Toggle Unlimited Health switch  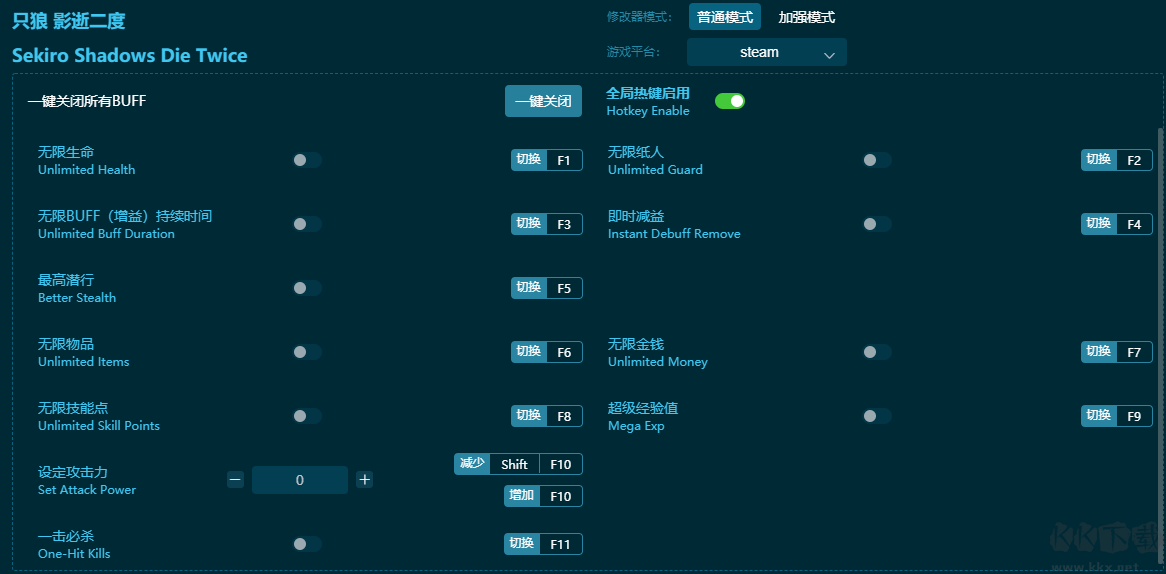click(306, 160)
